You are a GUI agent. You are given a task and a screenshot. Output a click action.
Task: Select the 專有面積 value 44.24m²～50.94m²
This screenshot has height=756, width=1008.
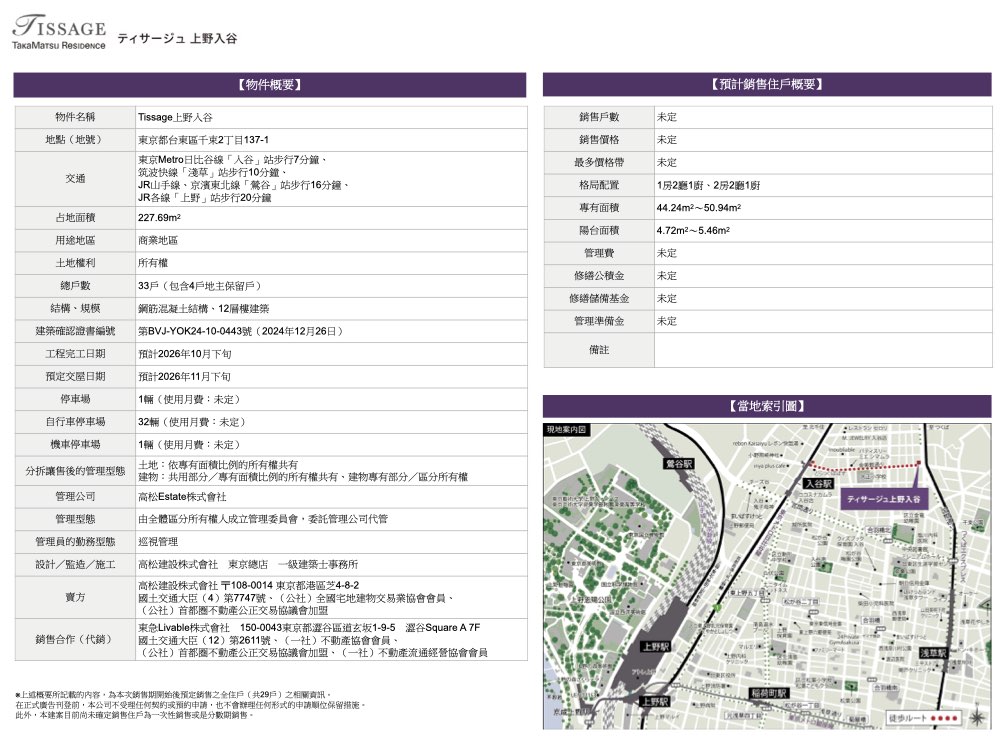699,208
